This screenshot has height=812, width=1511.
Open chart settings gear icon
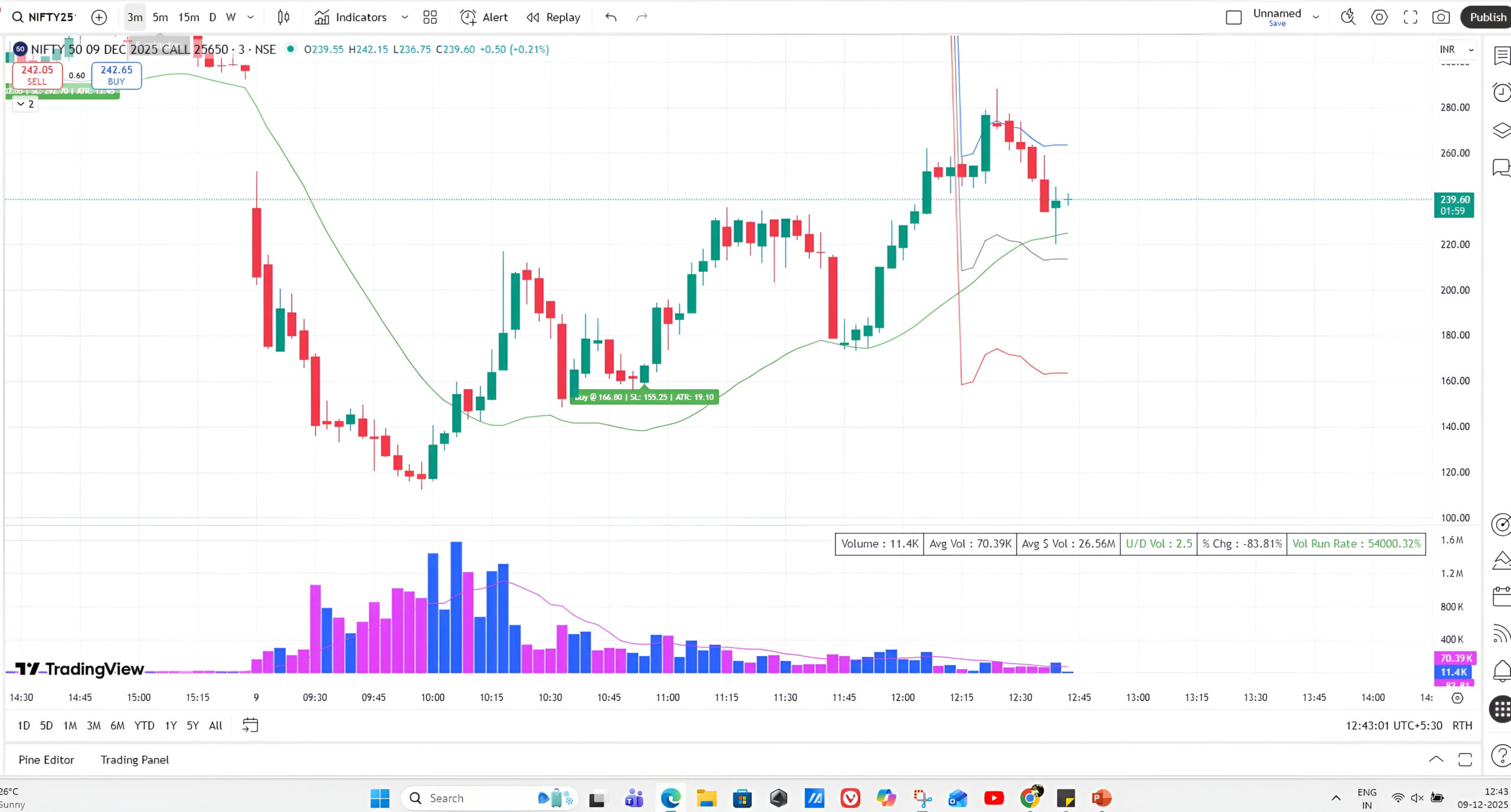pos(1379,17)
